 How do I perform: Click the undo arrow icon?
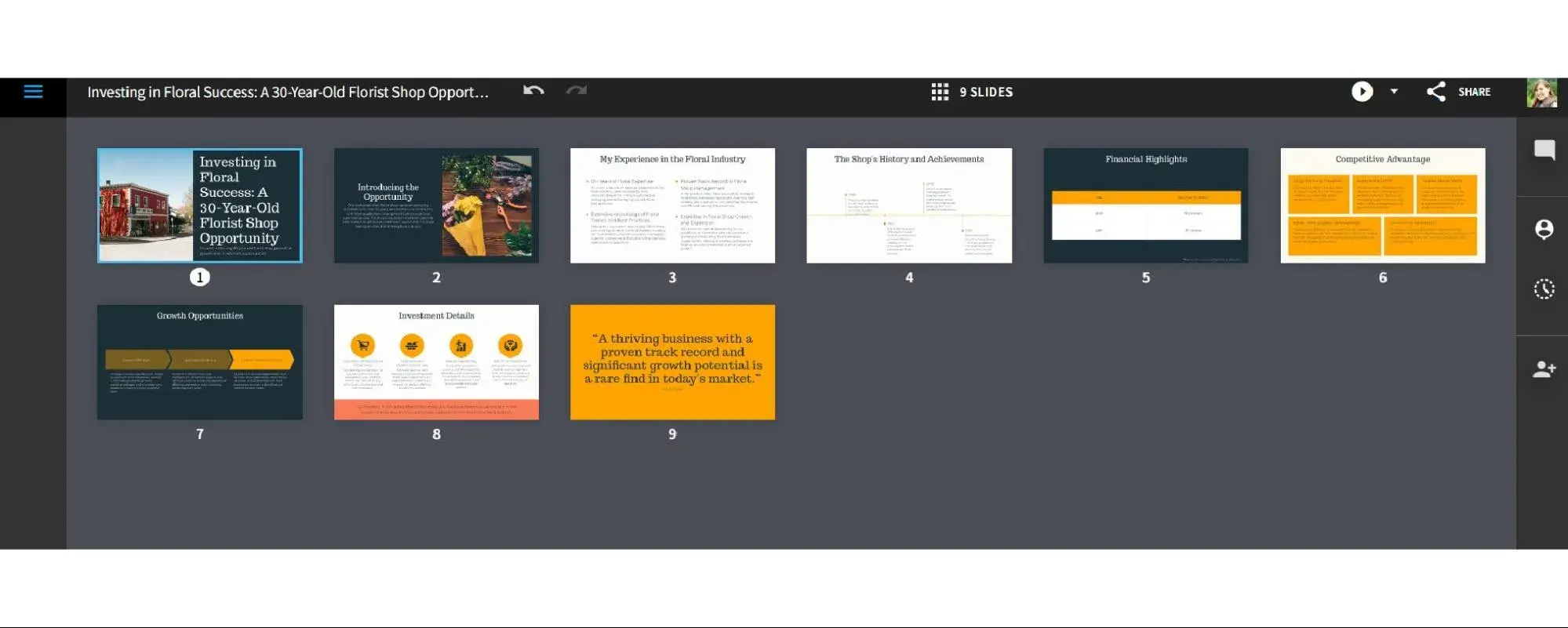(533, 91)
